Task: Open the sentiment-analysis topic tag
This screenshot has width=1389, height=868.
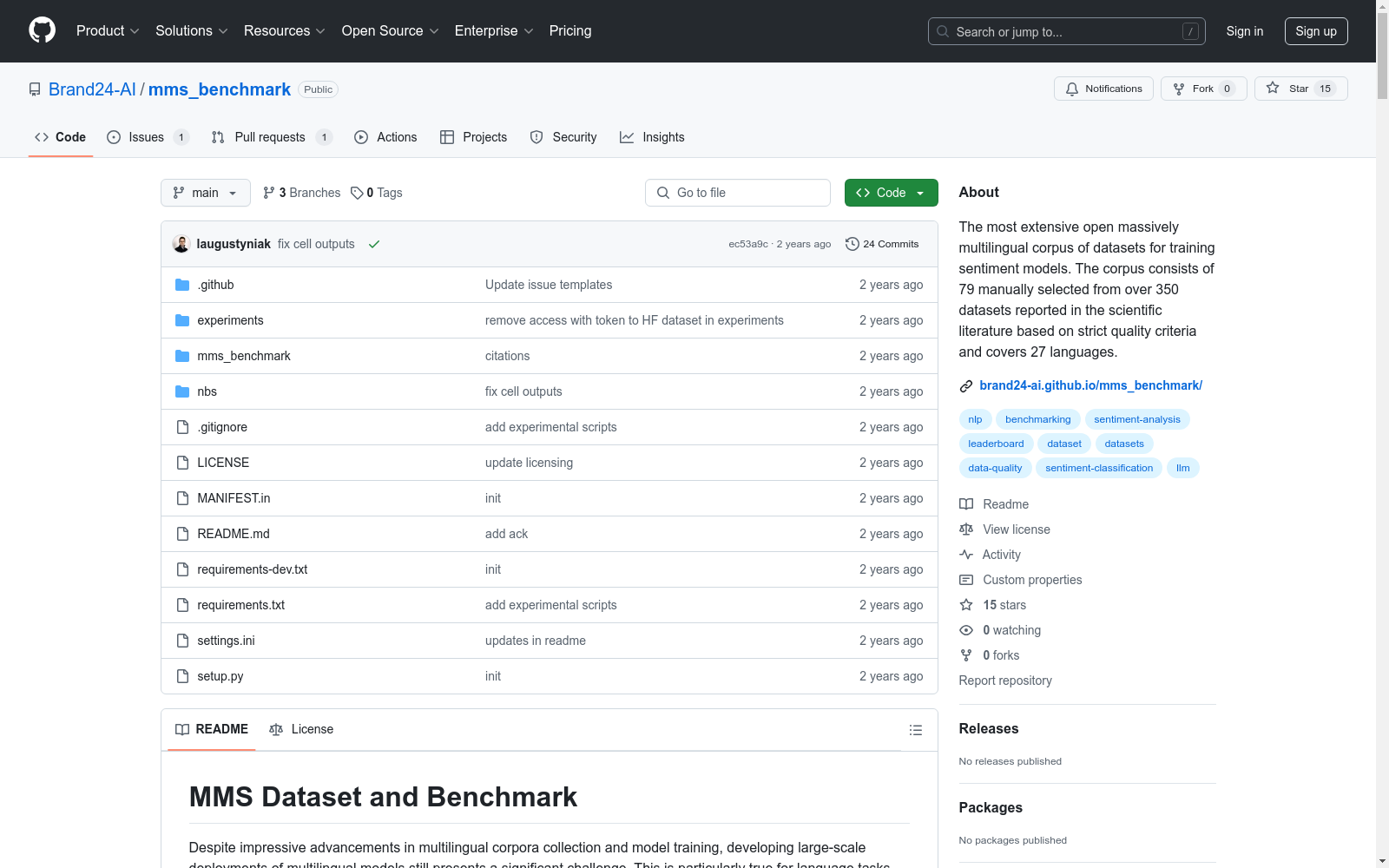Action: pos(1137,419)
